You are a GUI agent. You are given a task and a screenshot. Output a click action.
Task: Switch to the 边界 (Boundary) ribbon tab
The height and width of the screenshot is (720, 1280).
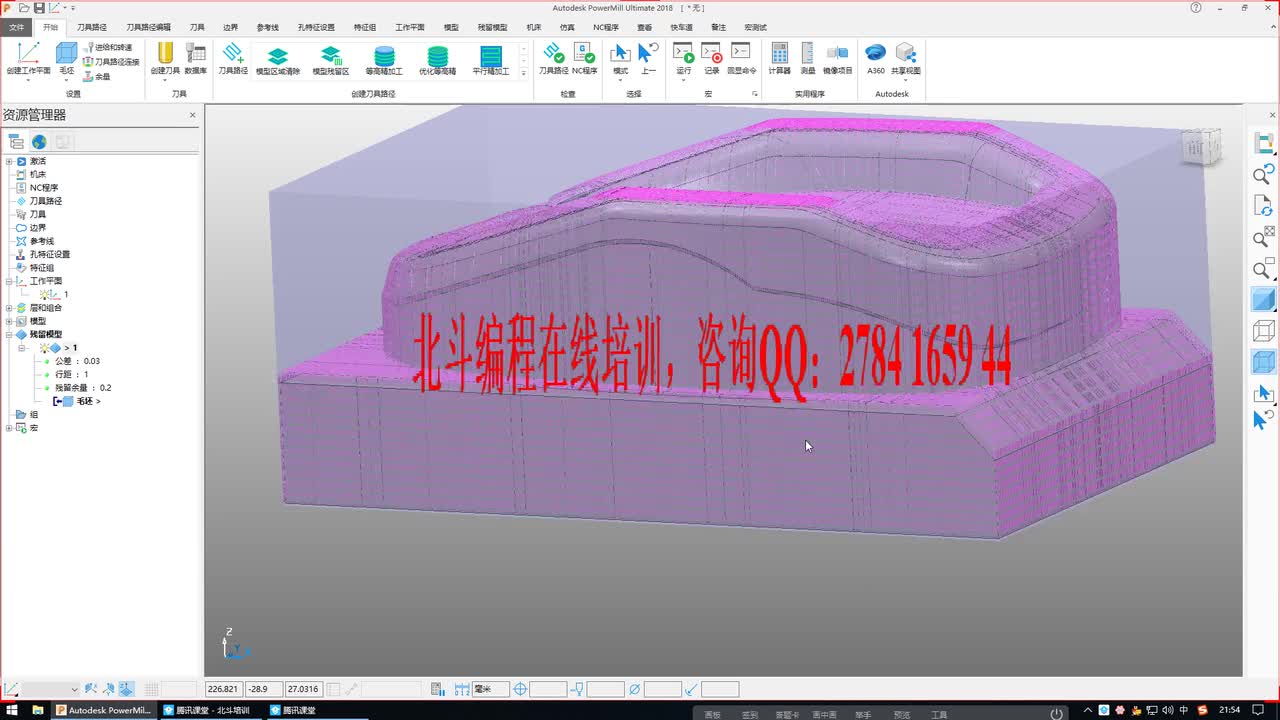(x=230, y=27)
